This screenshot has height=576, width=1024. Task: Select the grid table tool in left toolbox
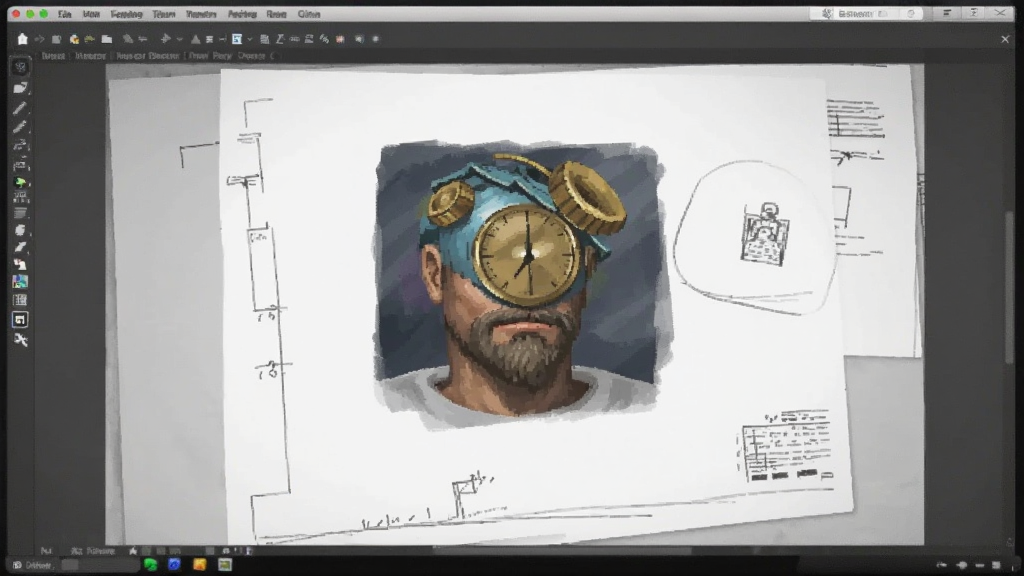tap(20, 300)
